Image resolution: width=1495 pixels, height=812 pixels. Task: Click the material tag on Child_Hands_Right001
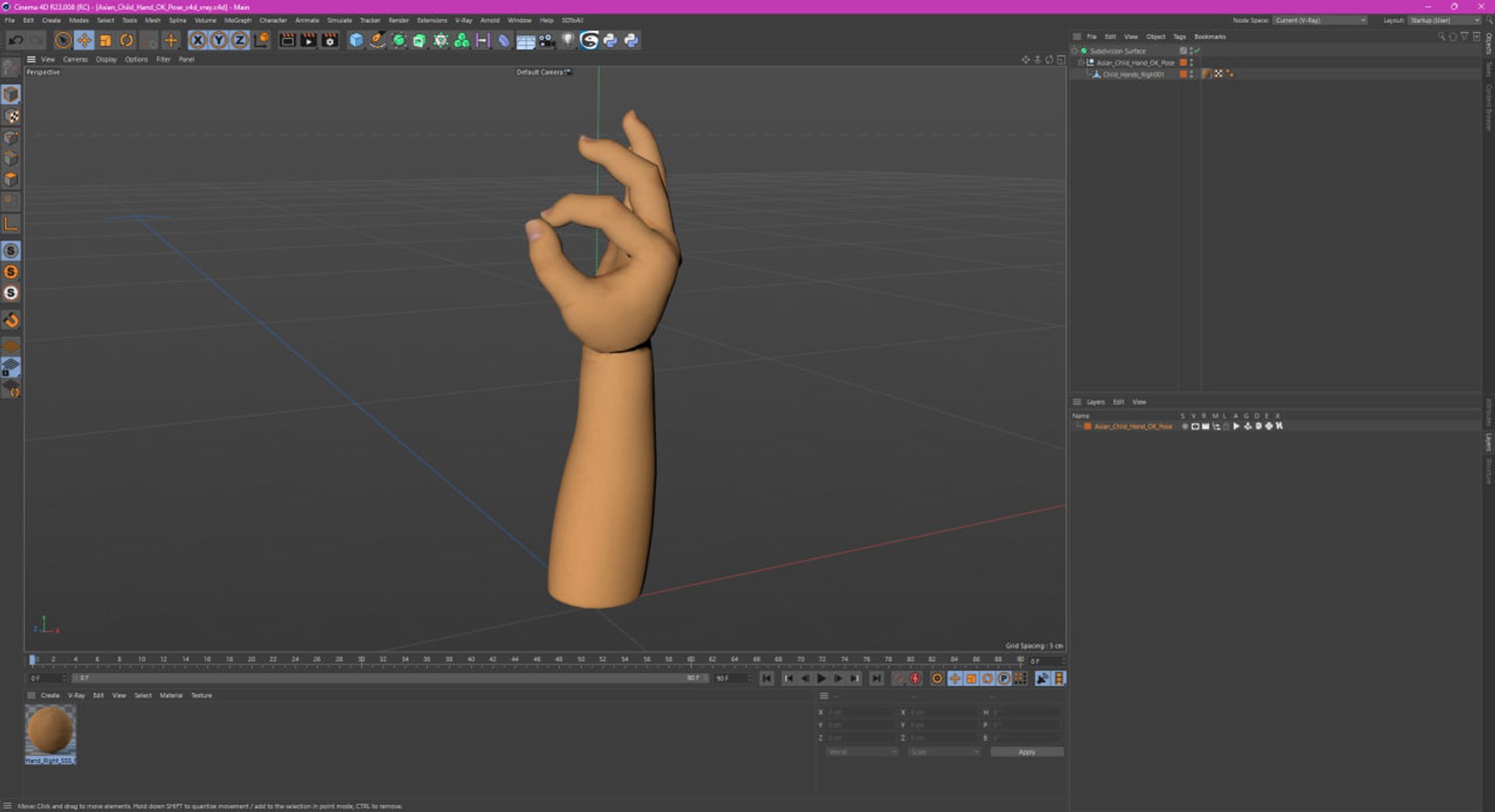[x=1207, y=74]
